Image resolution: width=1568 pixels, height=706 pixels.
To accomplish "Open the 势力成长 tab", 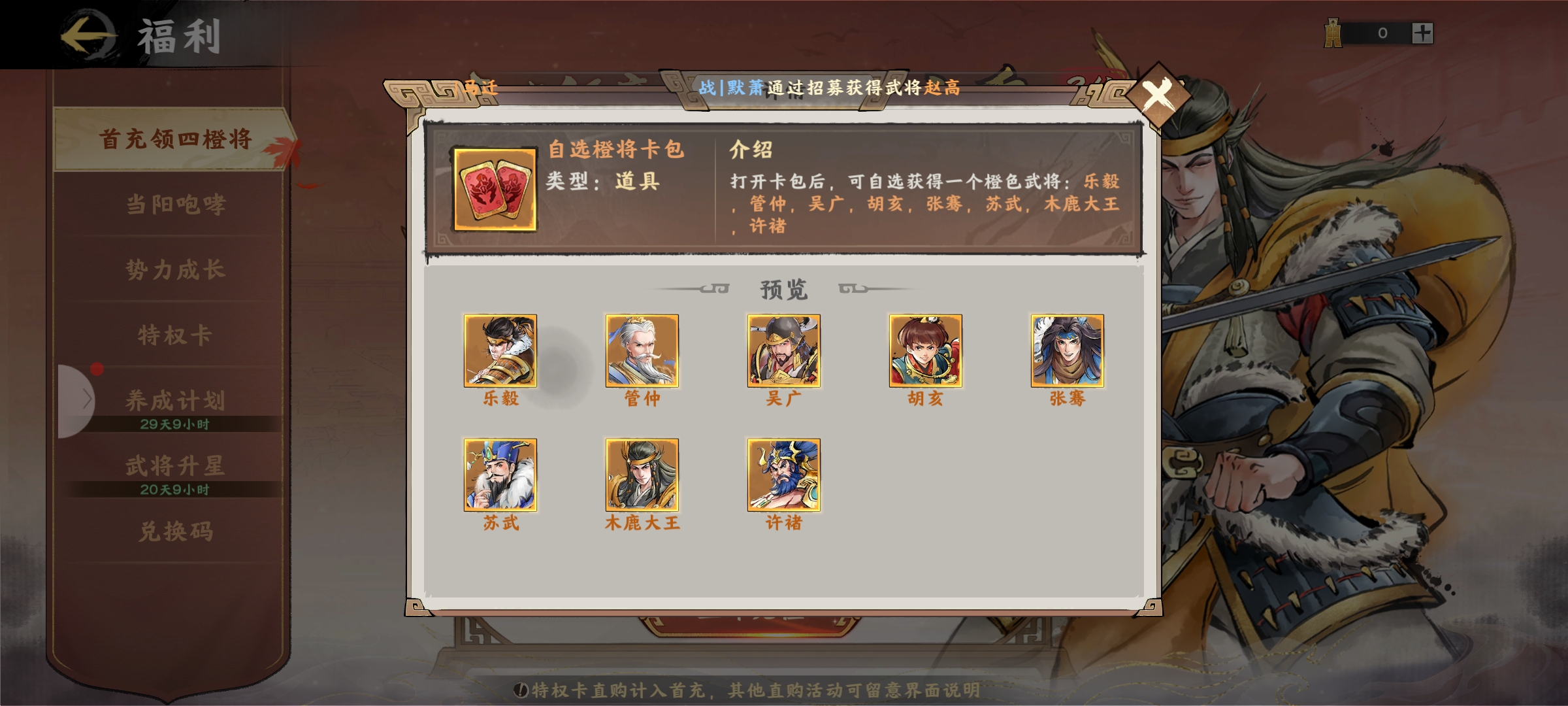I will point(175,269).
